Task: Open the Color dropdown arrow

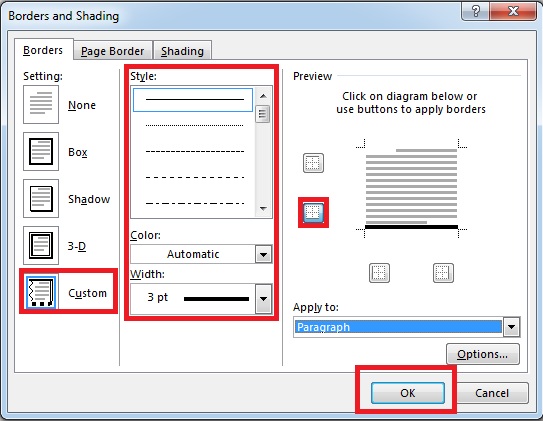Action: pyautogui.click(x=264, y=255)
